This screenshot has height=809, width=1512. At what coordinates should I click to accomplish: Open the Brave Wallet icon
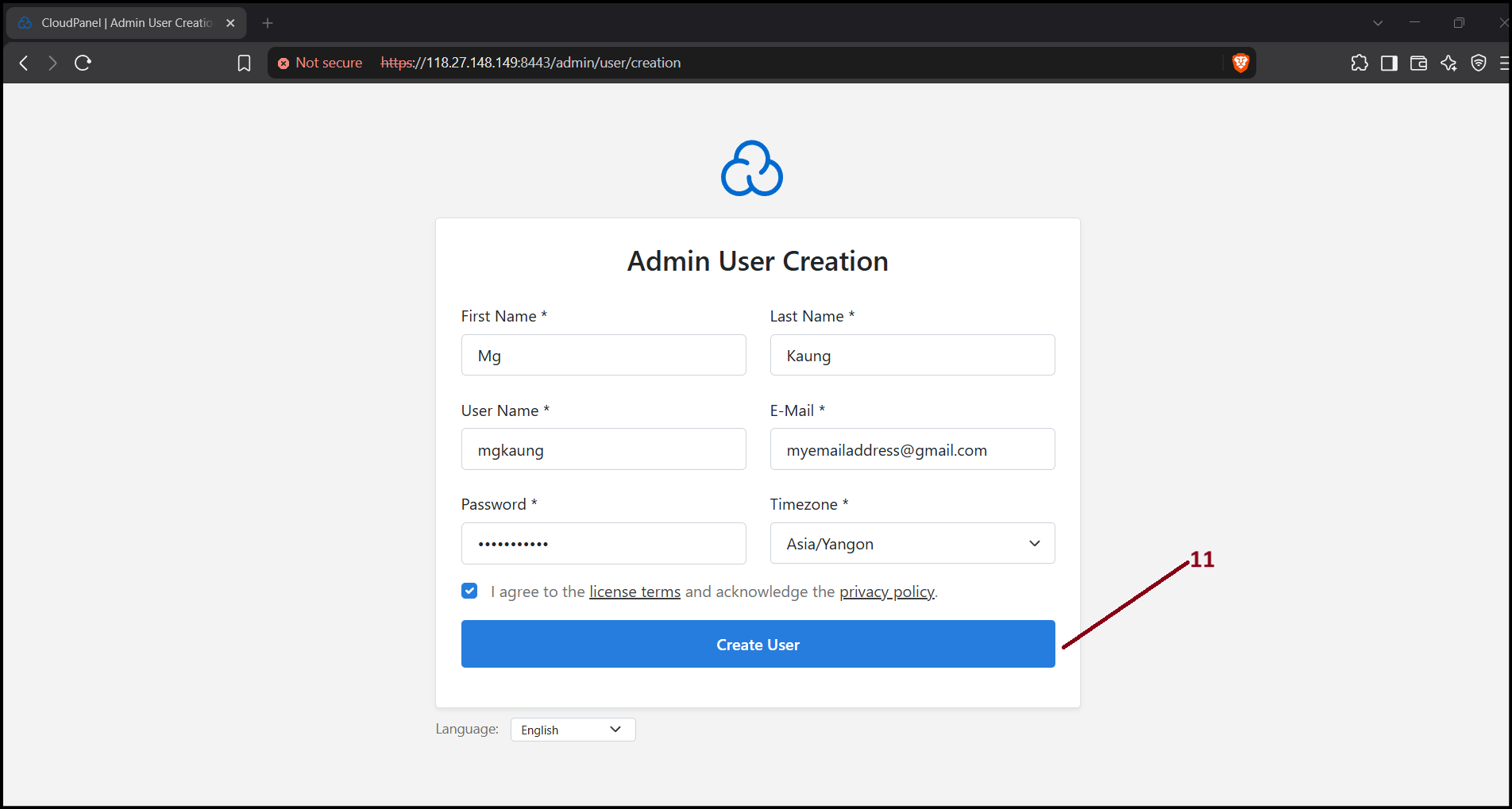point(1418,63)
